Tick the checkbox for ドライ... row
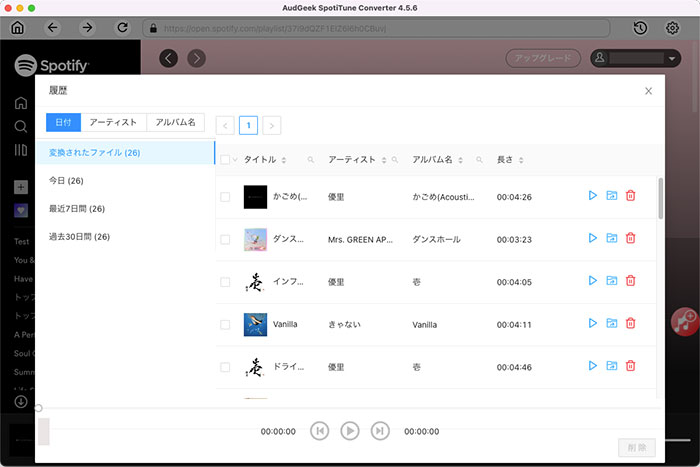 click(225, 367)
